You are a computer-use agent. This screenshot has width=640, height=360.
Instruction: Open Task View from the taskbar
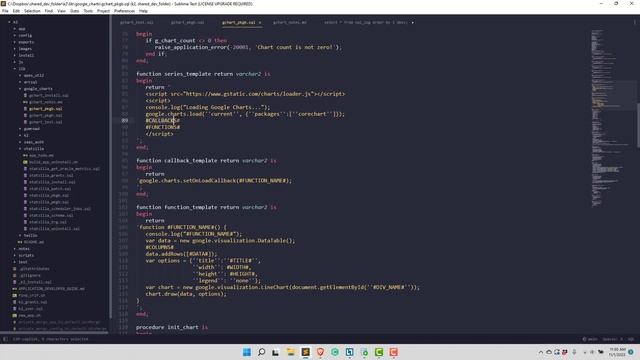click(276, 352)
